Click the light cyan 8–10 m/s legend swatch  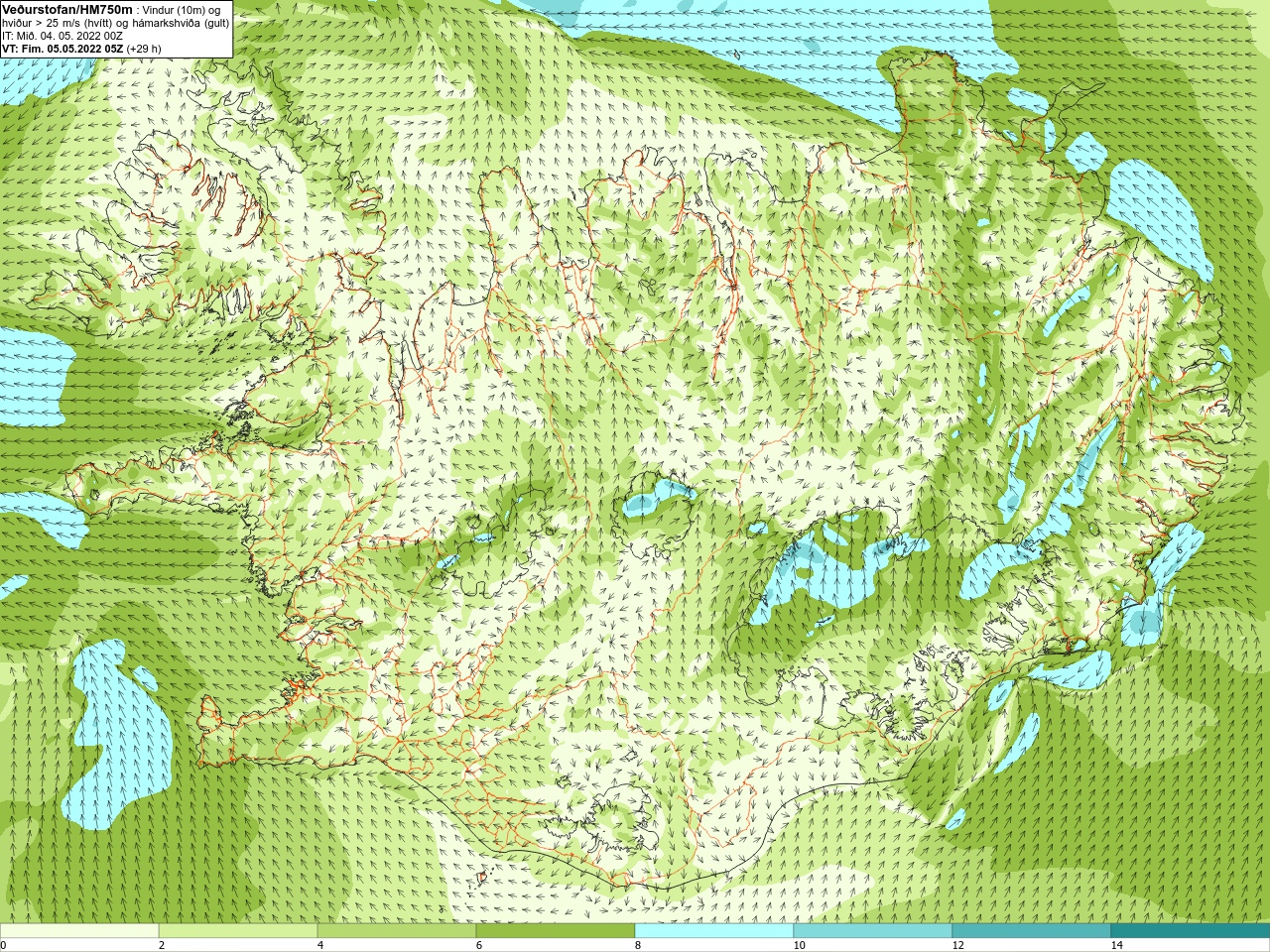coord(714,931)
